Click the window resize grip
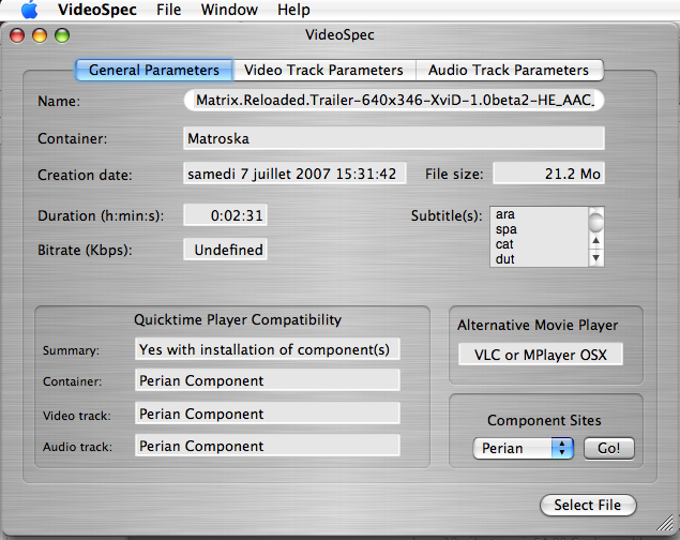Screen dimensions: 680x540 point(665,523)
